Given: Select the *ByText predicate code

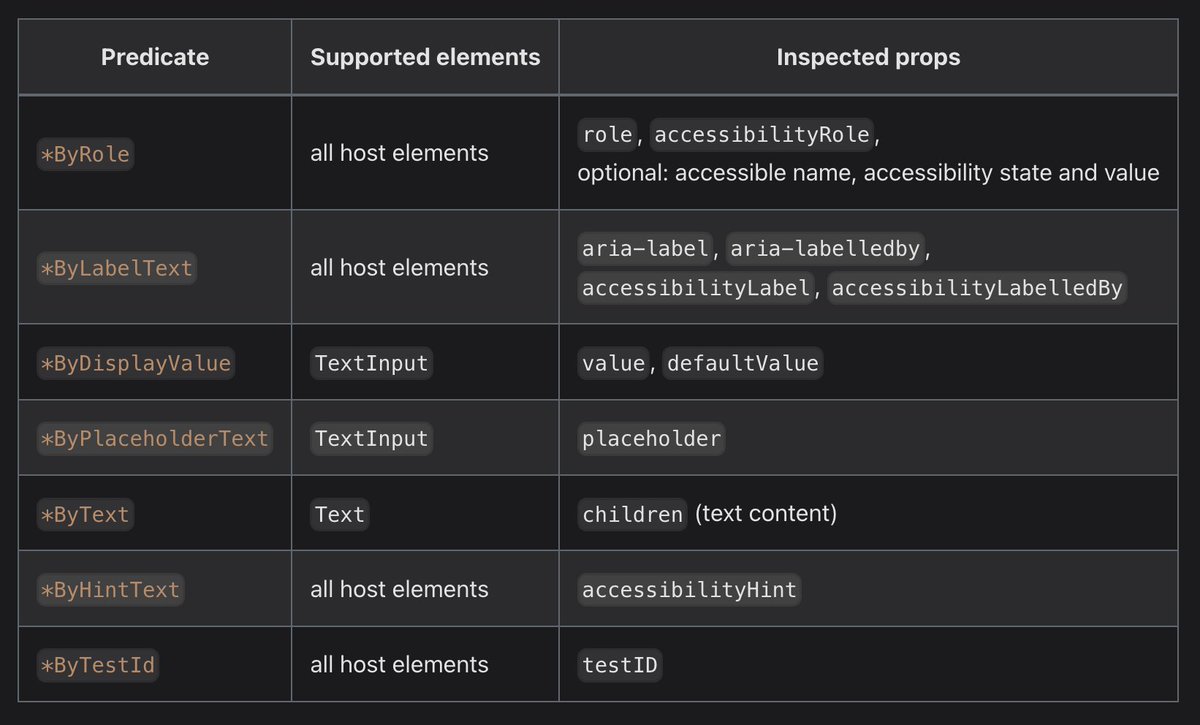Looking at the screenshot, I should [85, 515].
